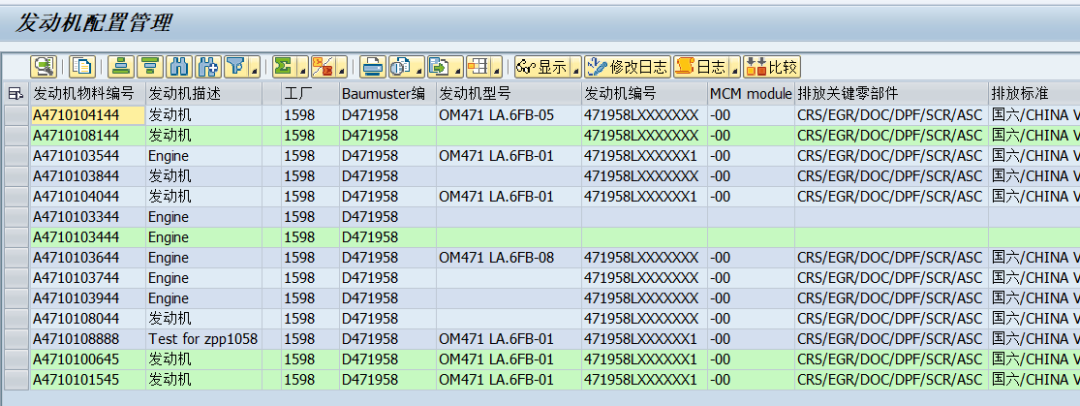Click the Print printer icon

(x=373, y=67)
